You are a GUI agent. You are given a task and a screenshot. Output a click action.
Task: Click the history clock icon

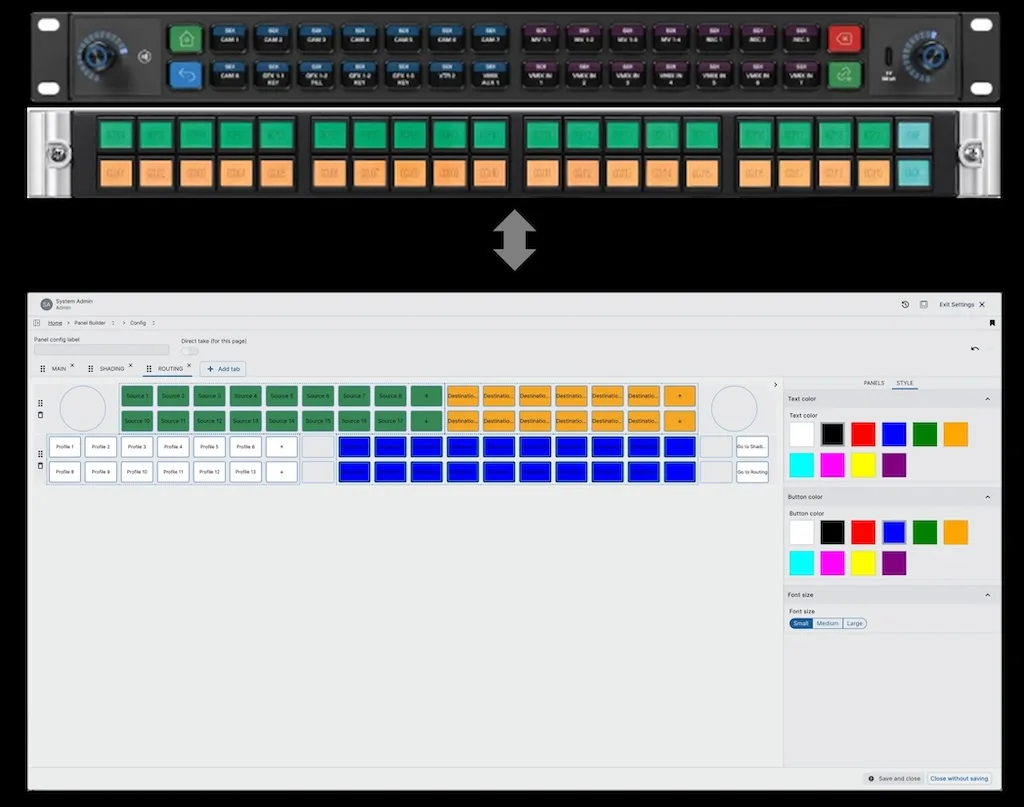point(905,304)
